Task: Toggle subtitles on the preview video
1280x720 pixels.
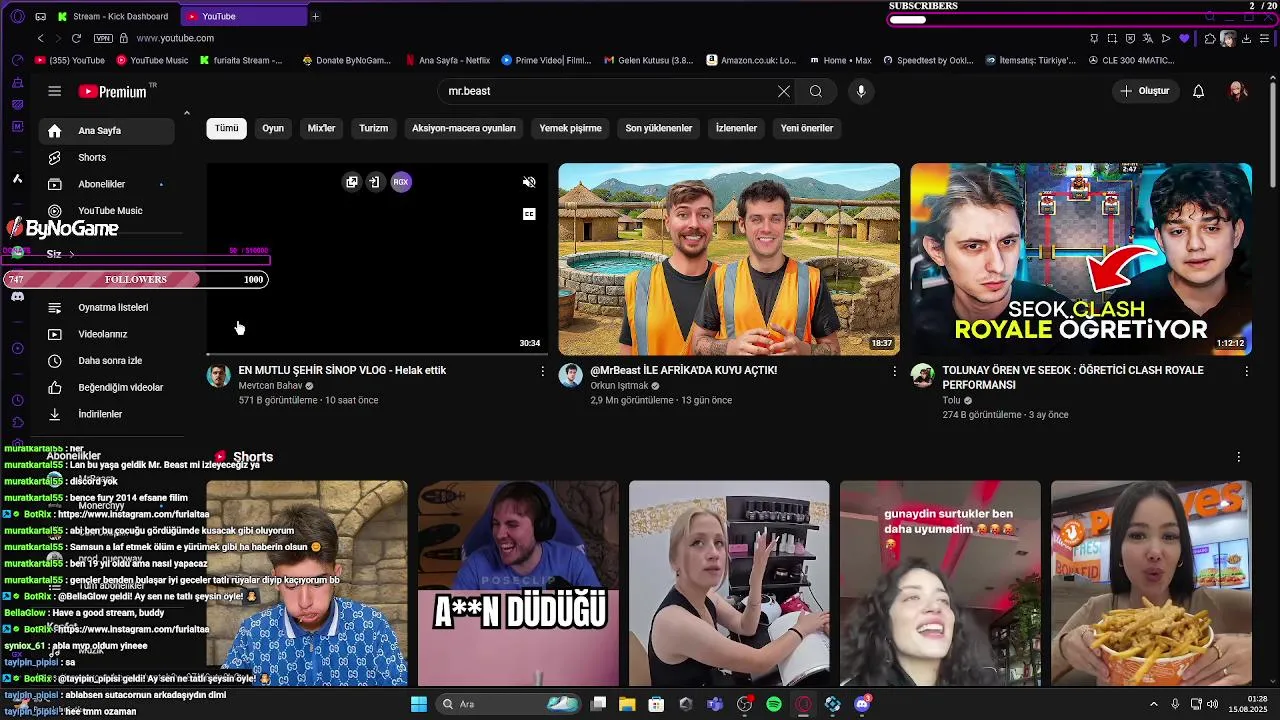Action: (x=529, y=214)
